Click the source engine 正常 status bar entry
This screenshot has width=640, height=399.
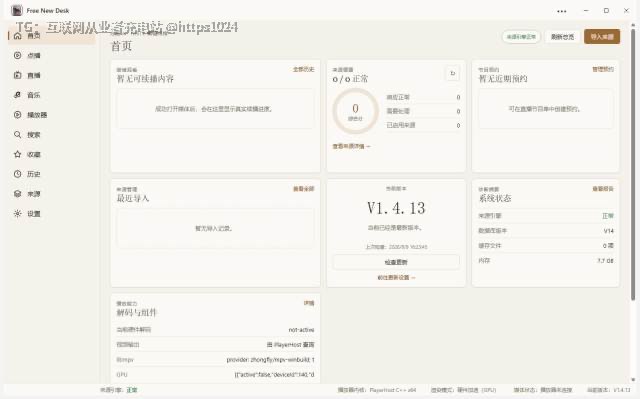coord(119,390)
